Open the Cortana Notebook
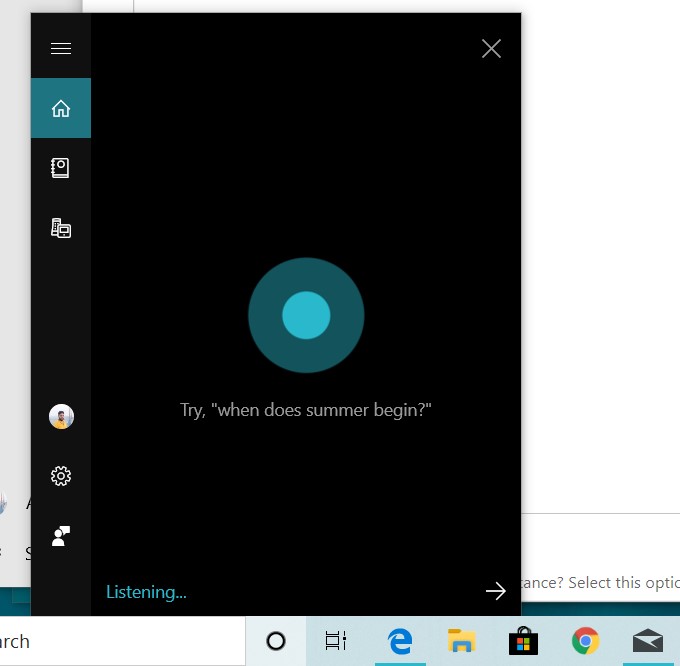The width and height of the screenshot is (680, 666). click(x=60, y=168)
